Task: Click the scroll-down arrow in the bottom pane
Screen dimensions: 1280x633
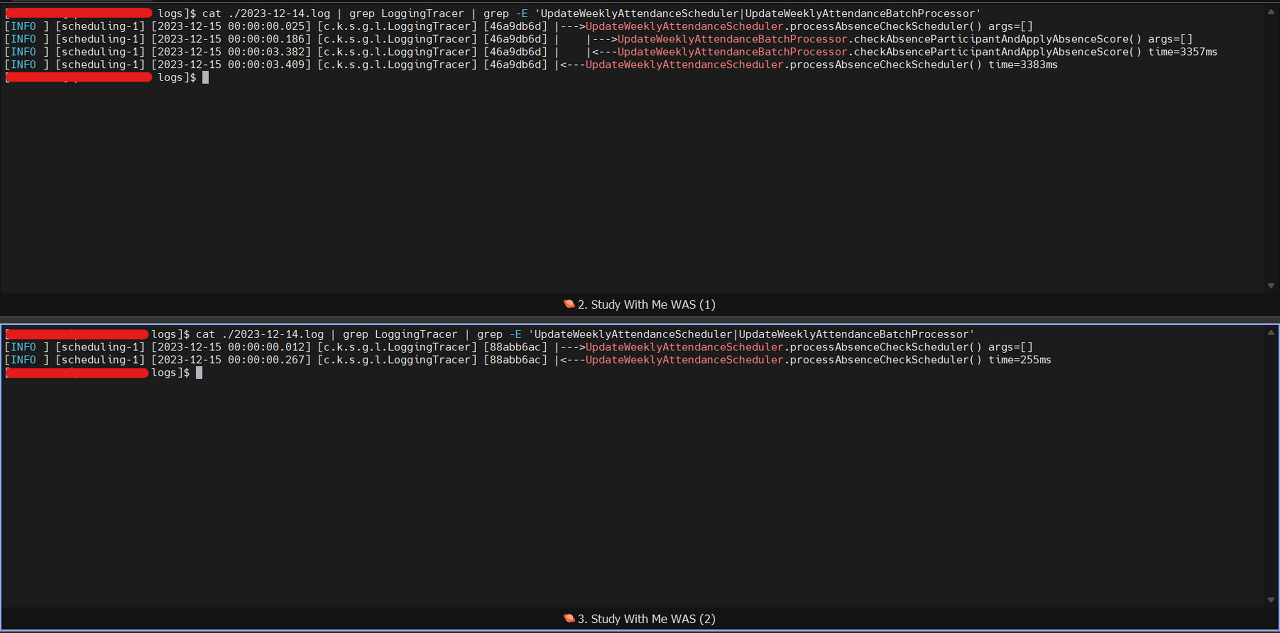Action: pyautogui.click(x=1272, y=601)
